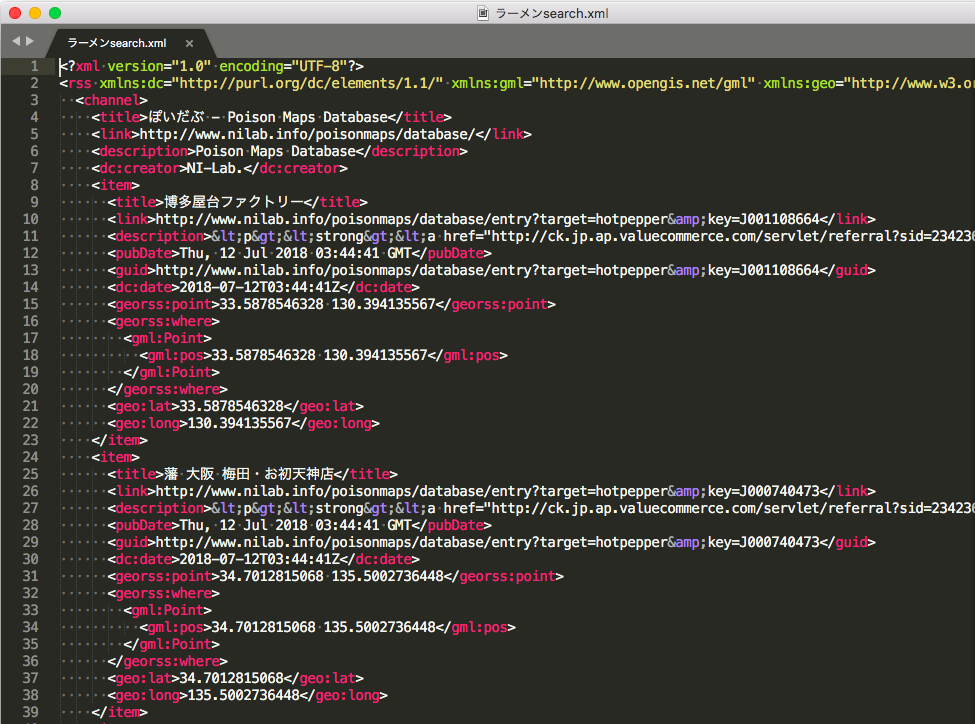Click the URL on line 5 link tag
Screen dimensions: 975x724
point(307,134)
